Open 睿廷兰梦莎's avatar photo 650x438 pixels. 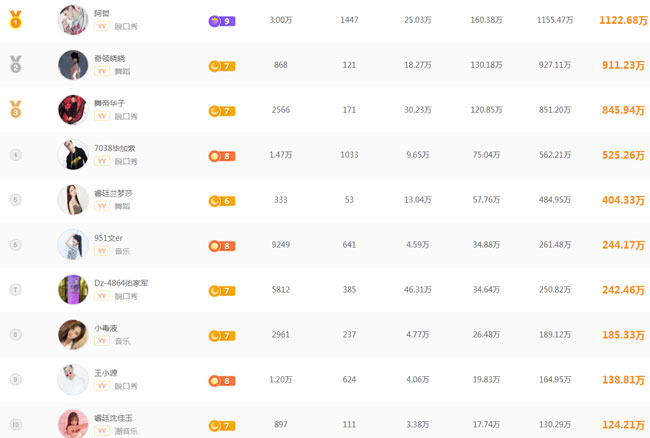point(73,200)
